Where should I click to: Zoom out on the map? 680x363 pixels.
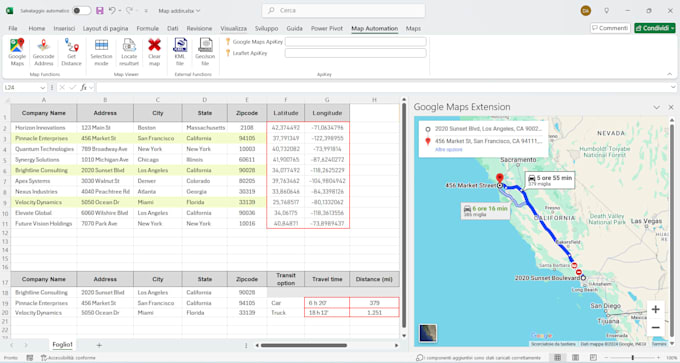656,327
